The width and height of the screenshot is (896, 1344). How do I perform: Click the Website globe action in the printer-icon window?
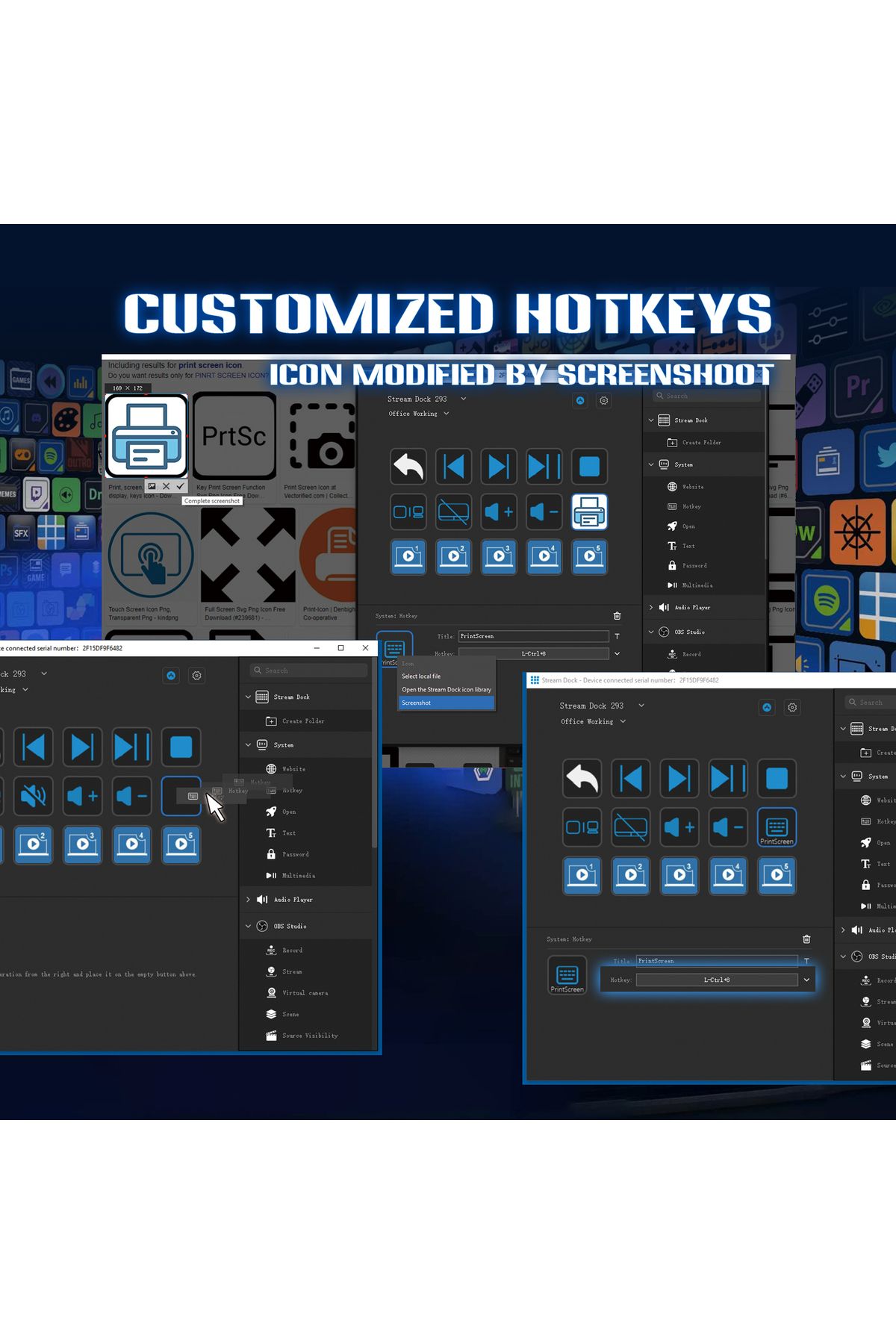pos(685,487)
